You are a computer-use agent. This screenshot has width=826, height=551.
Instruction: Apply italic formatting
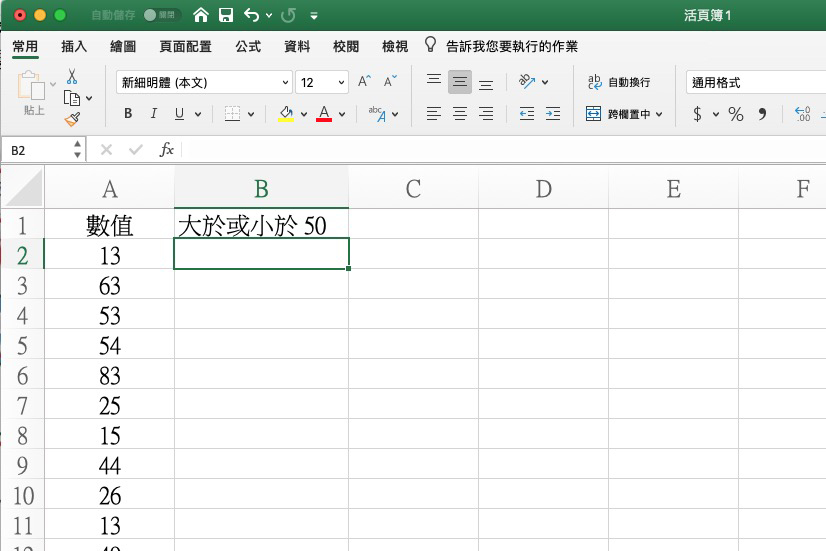click(x=153, y=113)
